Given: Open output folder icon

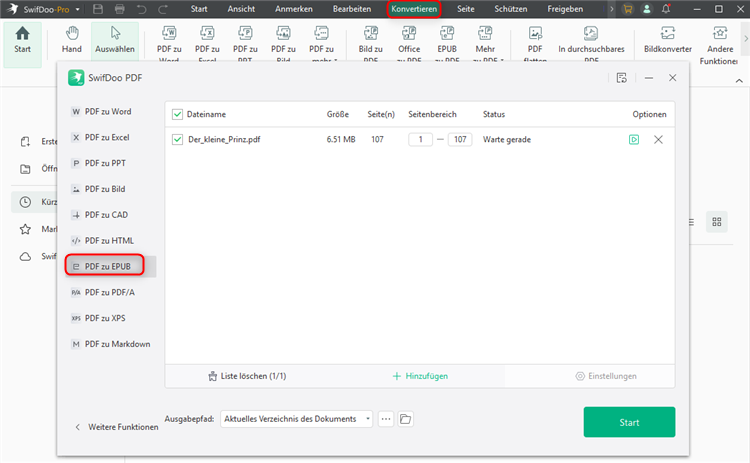Looking at the screenshot, I should coord(405,419).
